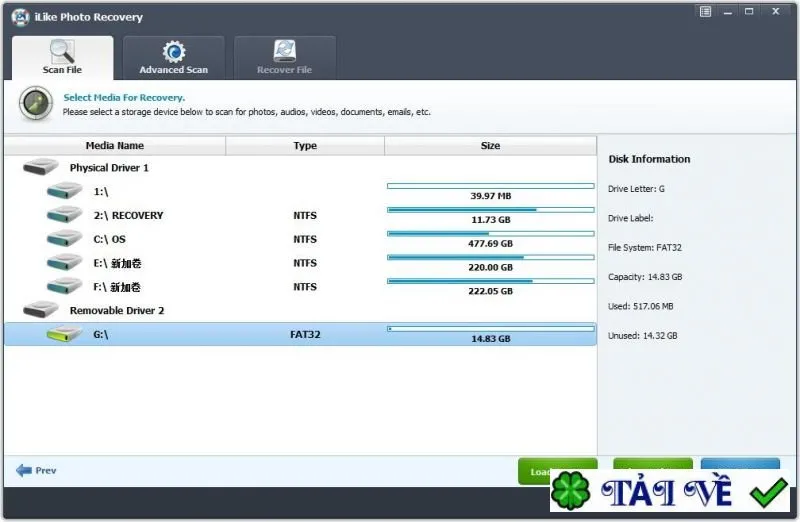The width and height of the screenshot is (800, 522).
Task: Open the Scan File tab
Action: 62,58
